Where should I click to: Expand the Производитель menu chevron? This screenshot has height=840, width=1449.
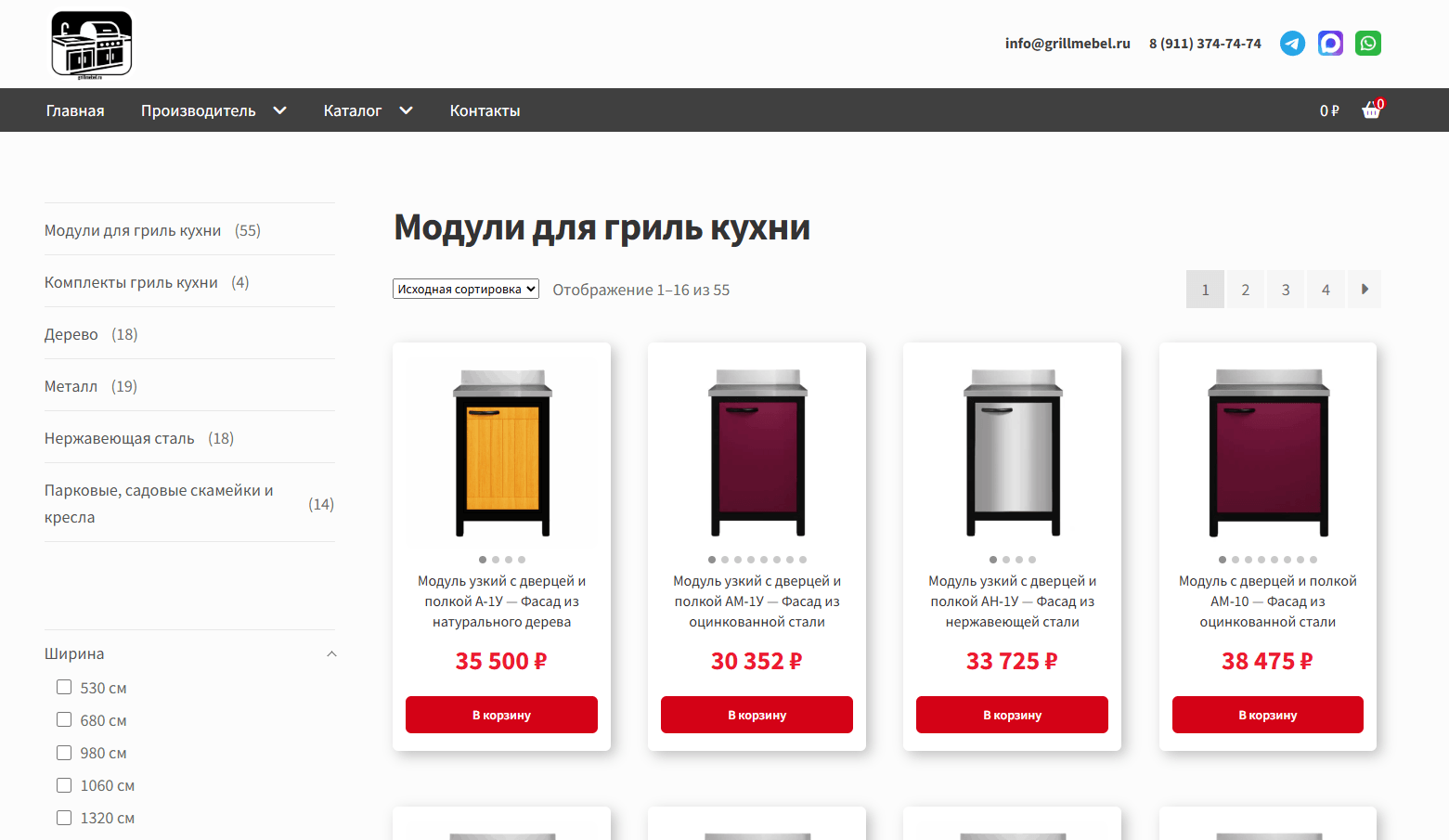(x=279, y=110)
